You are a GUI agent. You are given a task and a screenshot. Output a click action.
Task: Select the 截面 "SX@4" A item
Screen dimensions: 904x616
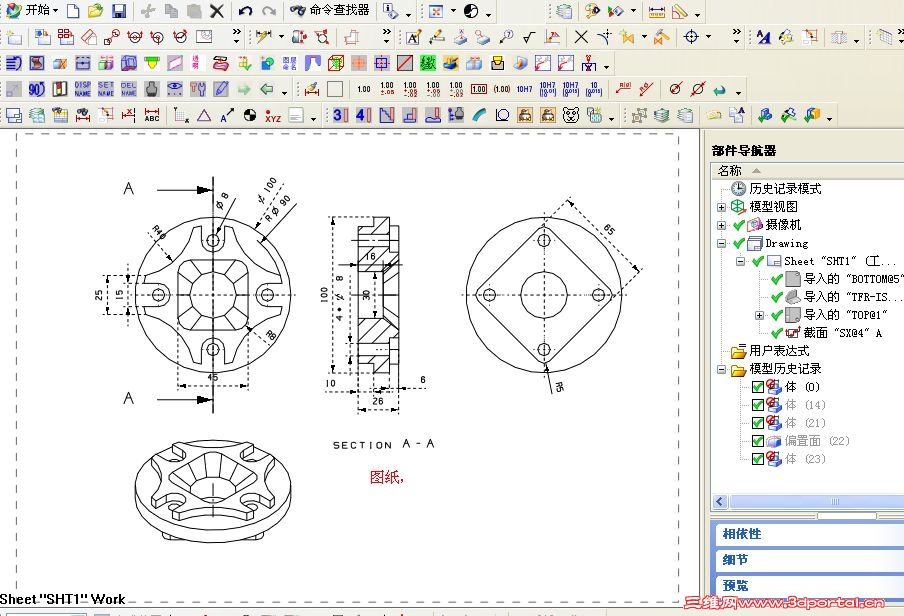point(842,333)
